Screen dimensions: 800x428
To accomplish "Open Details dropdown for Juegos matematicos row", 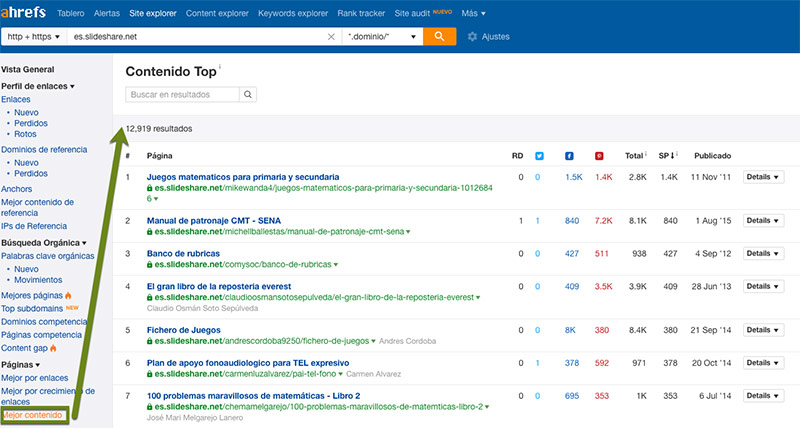I will click(763, 177).
